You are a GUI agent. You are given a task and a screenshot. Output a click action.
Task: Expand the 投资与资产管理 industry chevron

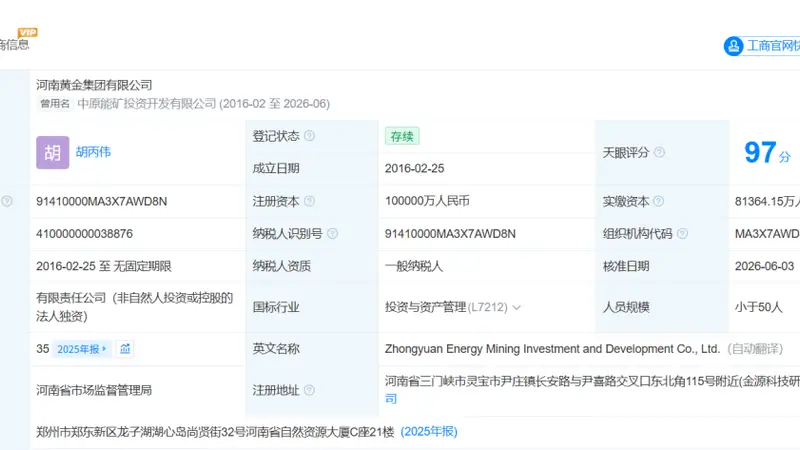(x=516, y=308)
